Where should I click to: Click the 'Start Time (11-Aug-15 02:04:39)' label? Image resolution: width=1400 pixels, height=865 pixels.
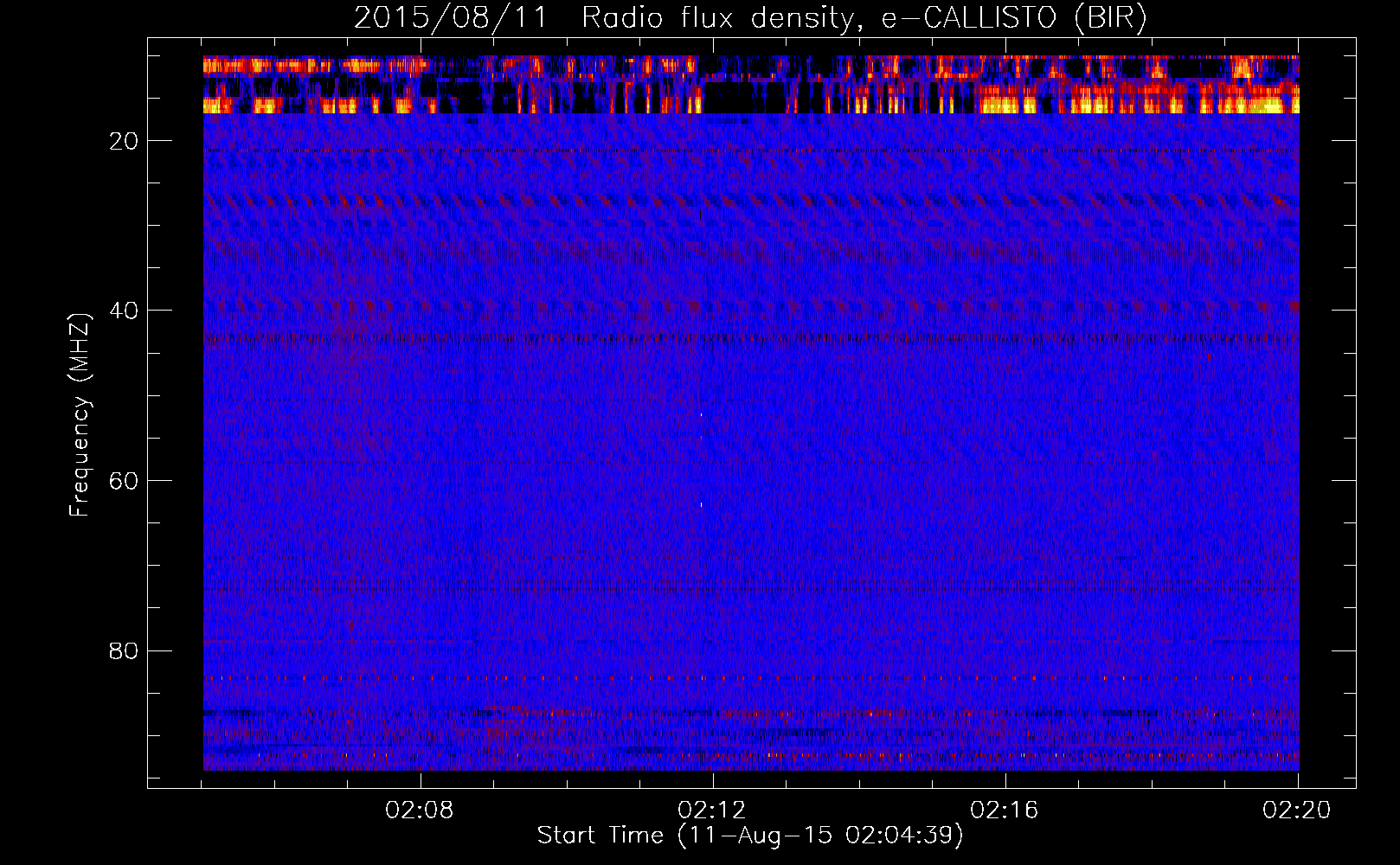(x=750, y=836)
